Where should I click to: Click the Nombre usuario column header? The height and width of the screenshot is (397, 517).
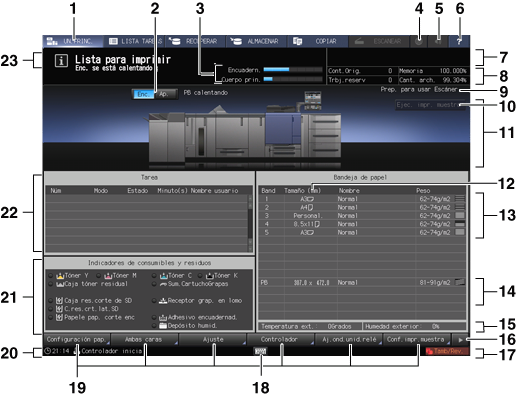point(214,191)
